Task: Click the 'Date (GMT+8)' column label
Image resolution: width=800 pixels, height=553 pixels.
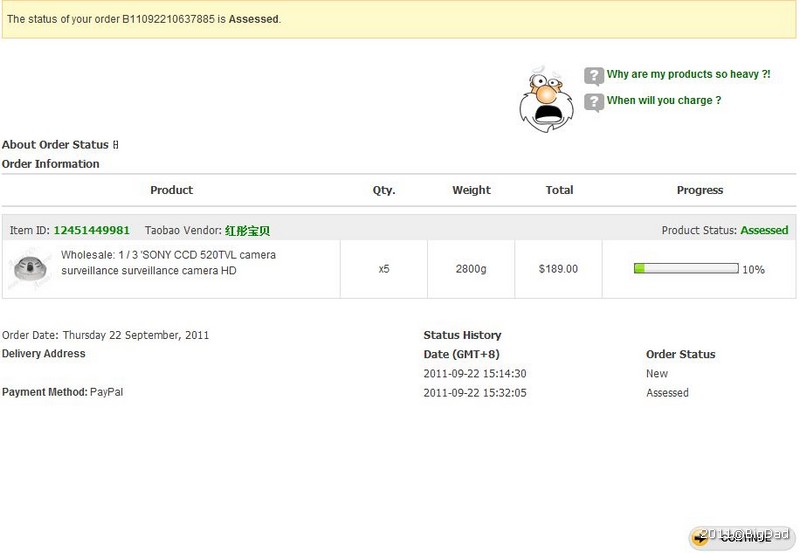Action: tap(461, 354)
